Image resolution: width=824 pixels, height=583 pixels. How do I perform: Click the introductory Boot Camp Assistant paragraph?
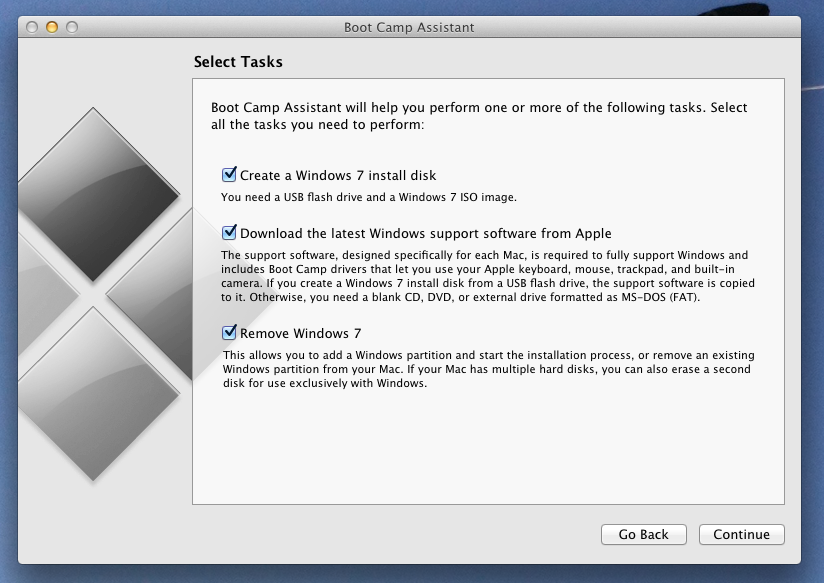pyautogui.click(x=479, y=116)
